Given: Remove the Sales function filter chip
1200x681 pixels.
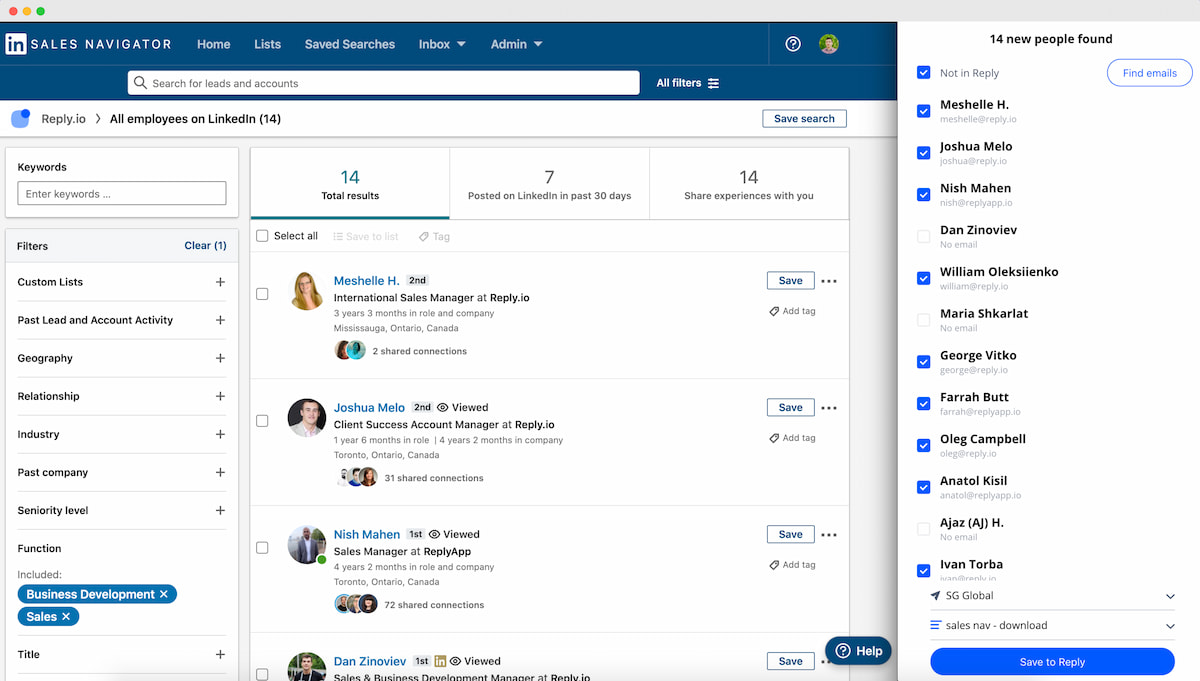Looking at the screenshot, I should pos(66,617).
